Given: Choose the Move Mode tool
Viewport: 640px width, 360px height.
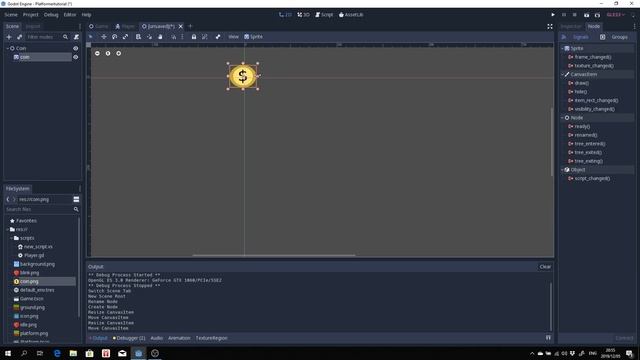Looking at the screenshot, I should click(x=104, y=37).
